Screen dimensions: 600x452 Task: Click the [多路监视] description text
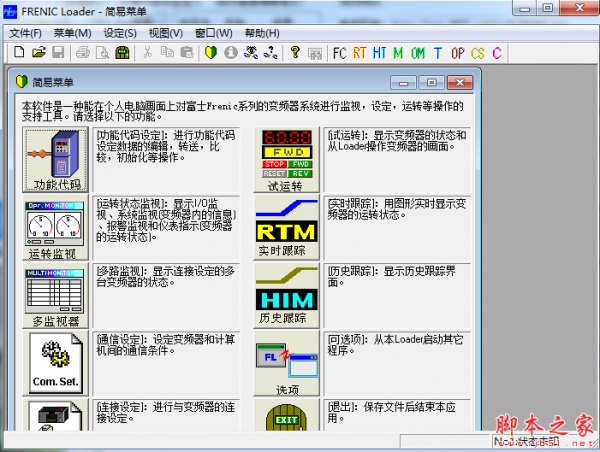click(166, 277)
